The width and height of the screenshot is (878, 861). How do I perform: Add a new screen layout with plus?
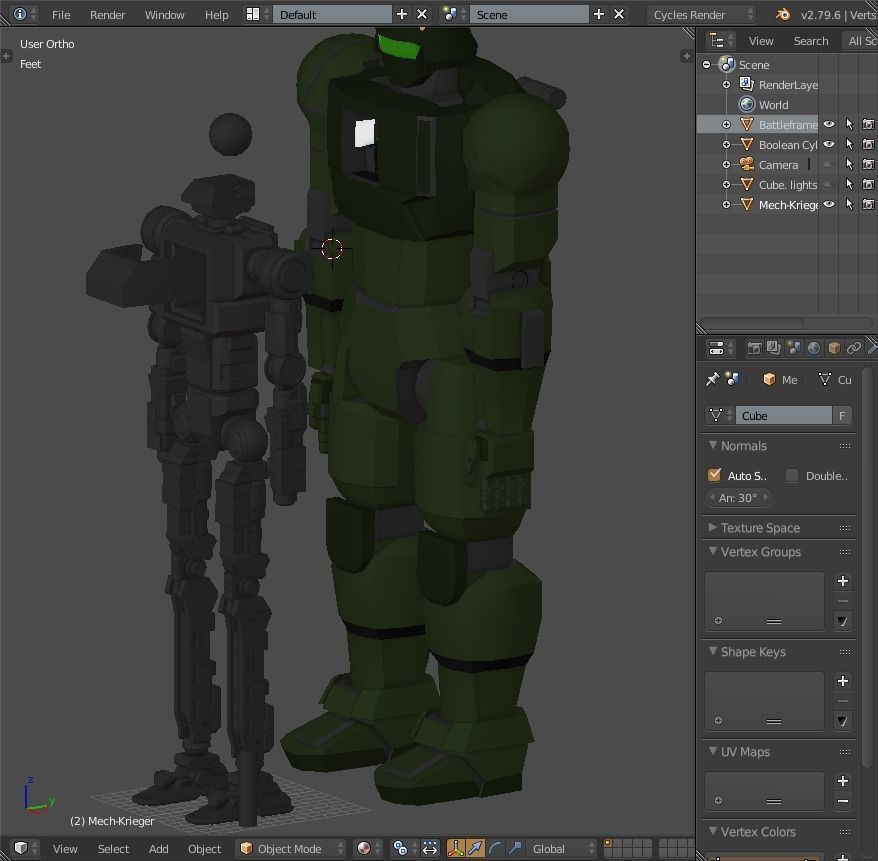click(x=401, y=15)
